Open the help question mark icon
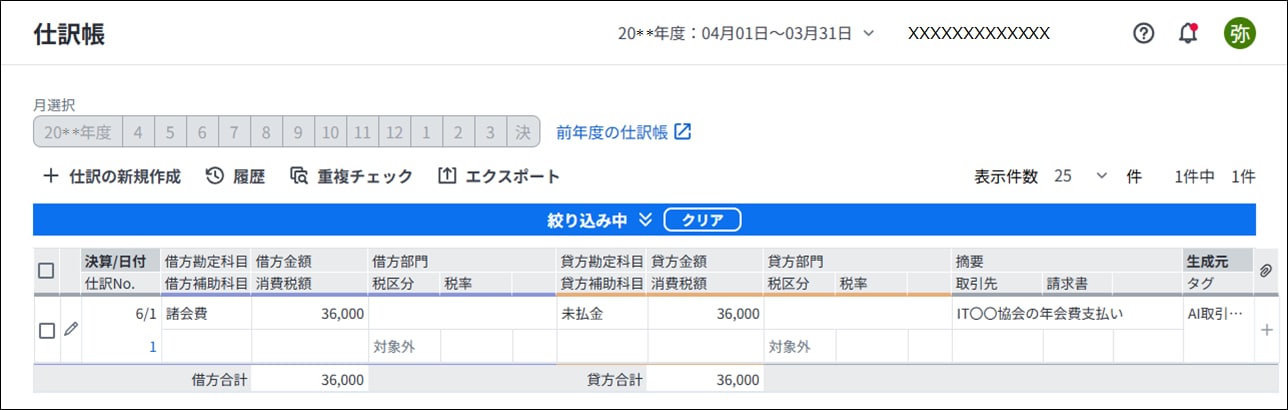 pos(1143,33)
